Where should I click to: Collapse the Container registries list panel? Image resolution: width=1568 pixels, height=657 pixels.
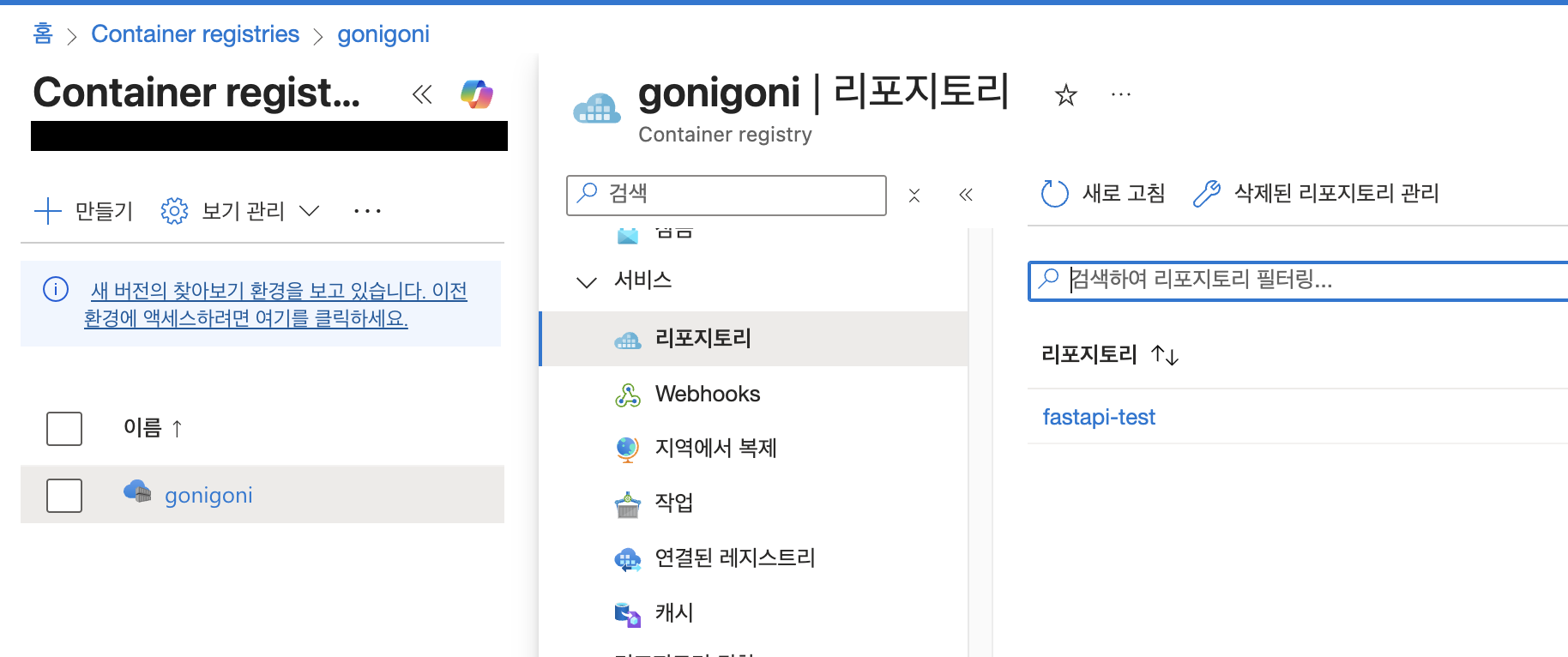422,93
